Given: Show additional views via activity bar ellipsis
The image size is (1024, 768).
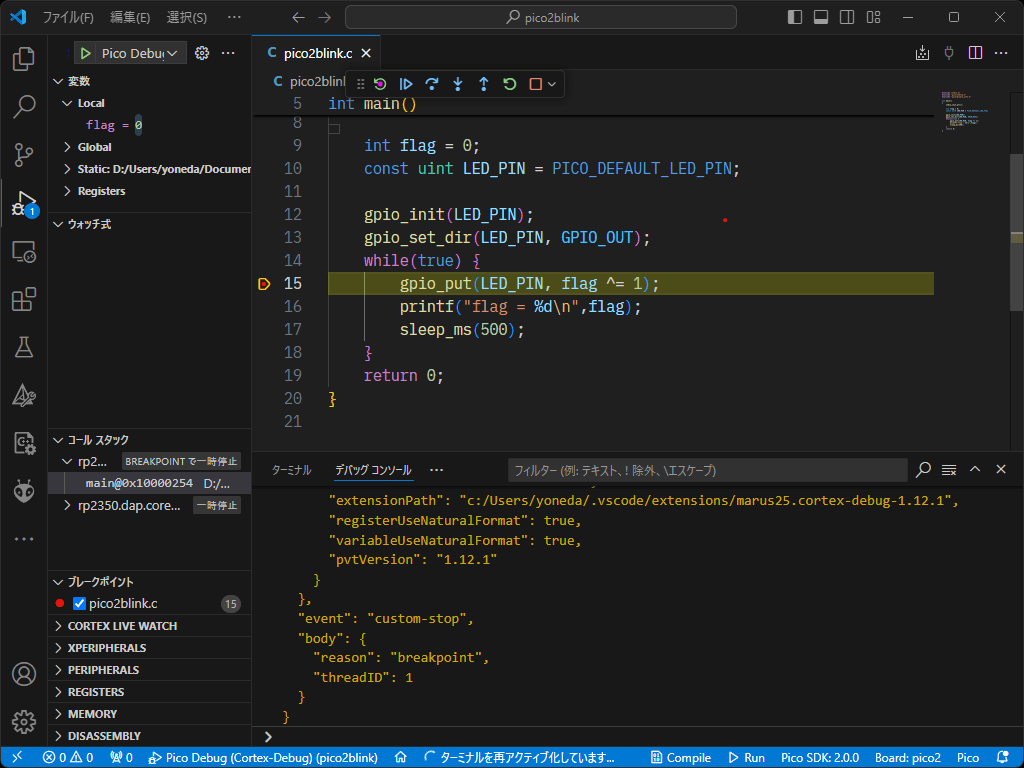Looking at the screenshot, I should 24,539.
